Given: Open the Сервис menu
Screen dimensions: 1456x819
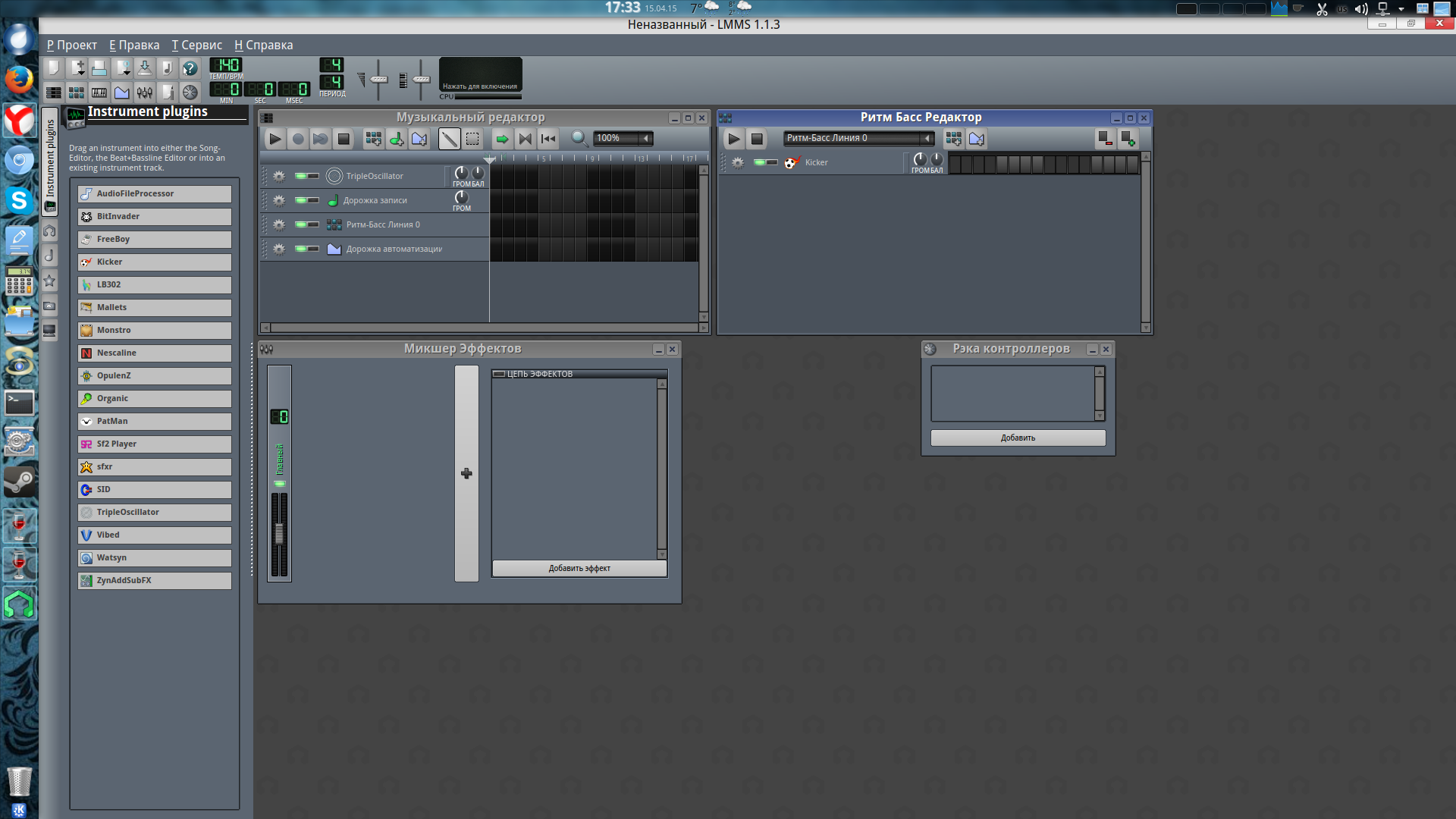Looking at the screenshot, I should pos(197,45).
